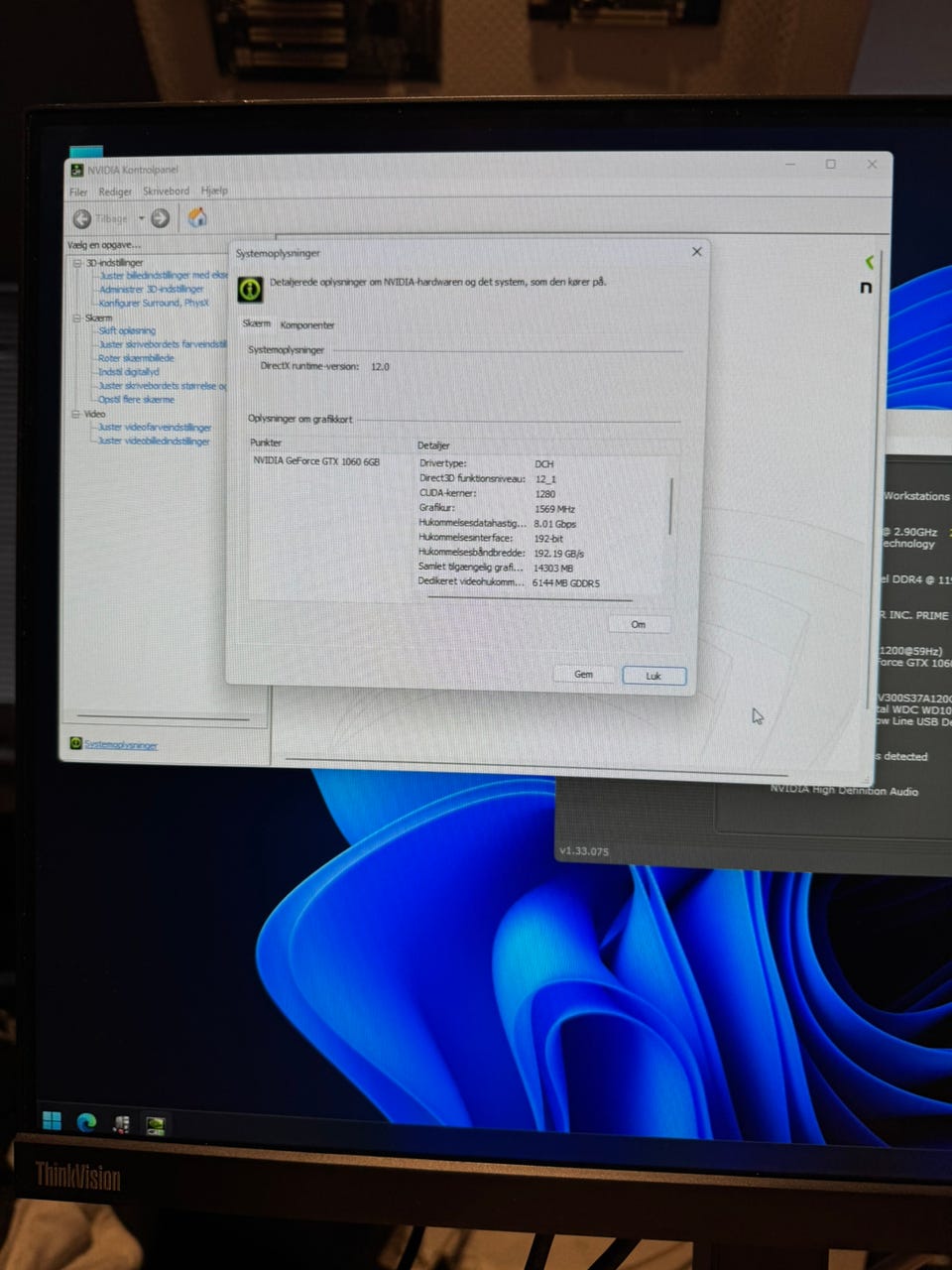Viewport: 952px width, 1270px height.
Task: Close the Systemoplysninger dialog with X
Action: point(696,252)
